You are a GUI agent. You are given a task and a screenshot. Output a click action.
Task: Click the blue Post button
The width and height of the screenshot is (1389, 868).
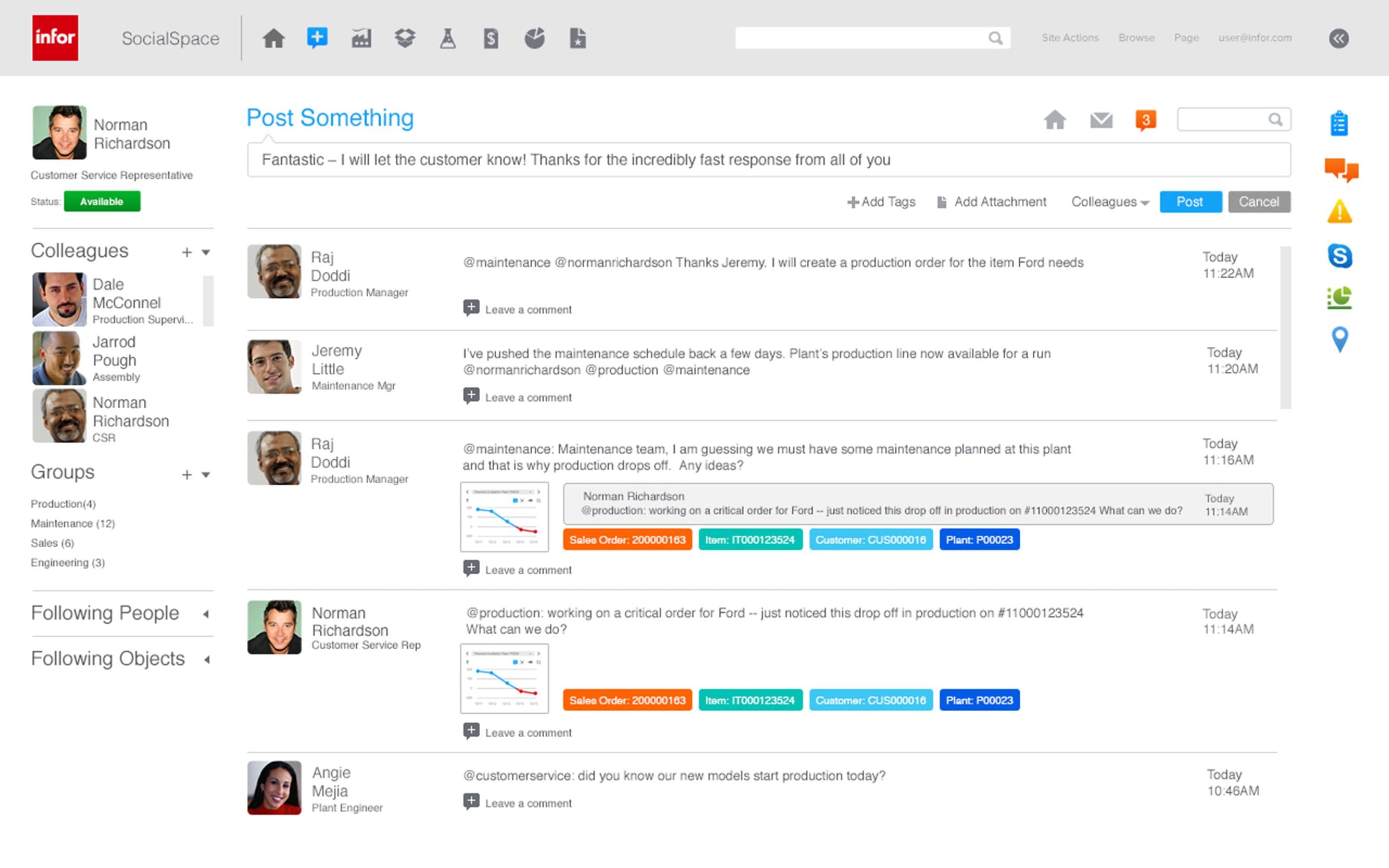tap(1191, 202)
